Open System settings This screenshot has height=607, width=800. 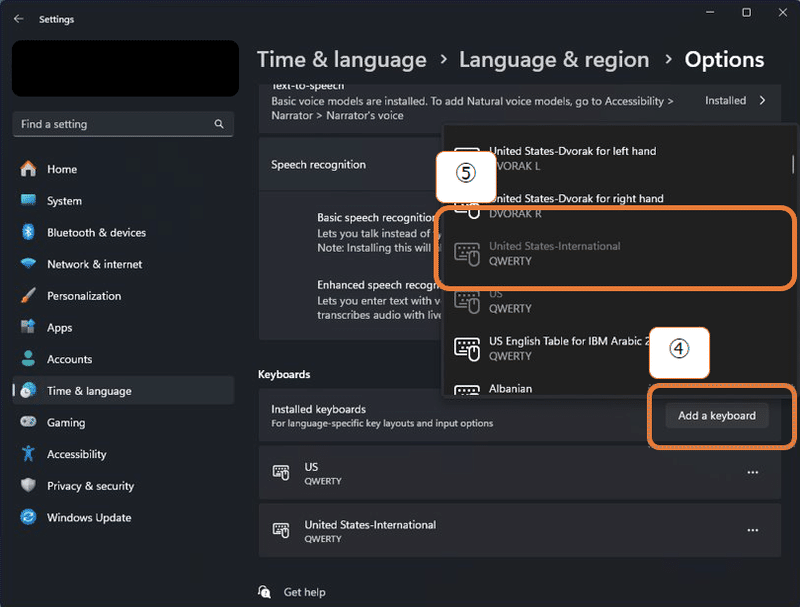[x=123, y=200]
